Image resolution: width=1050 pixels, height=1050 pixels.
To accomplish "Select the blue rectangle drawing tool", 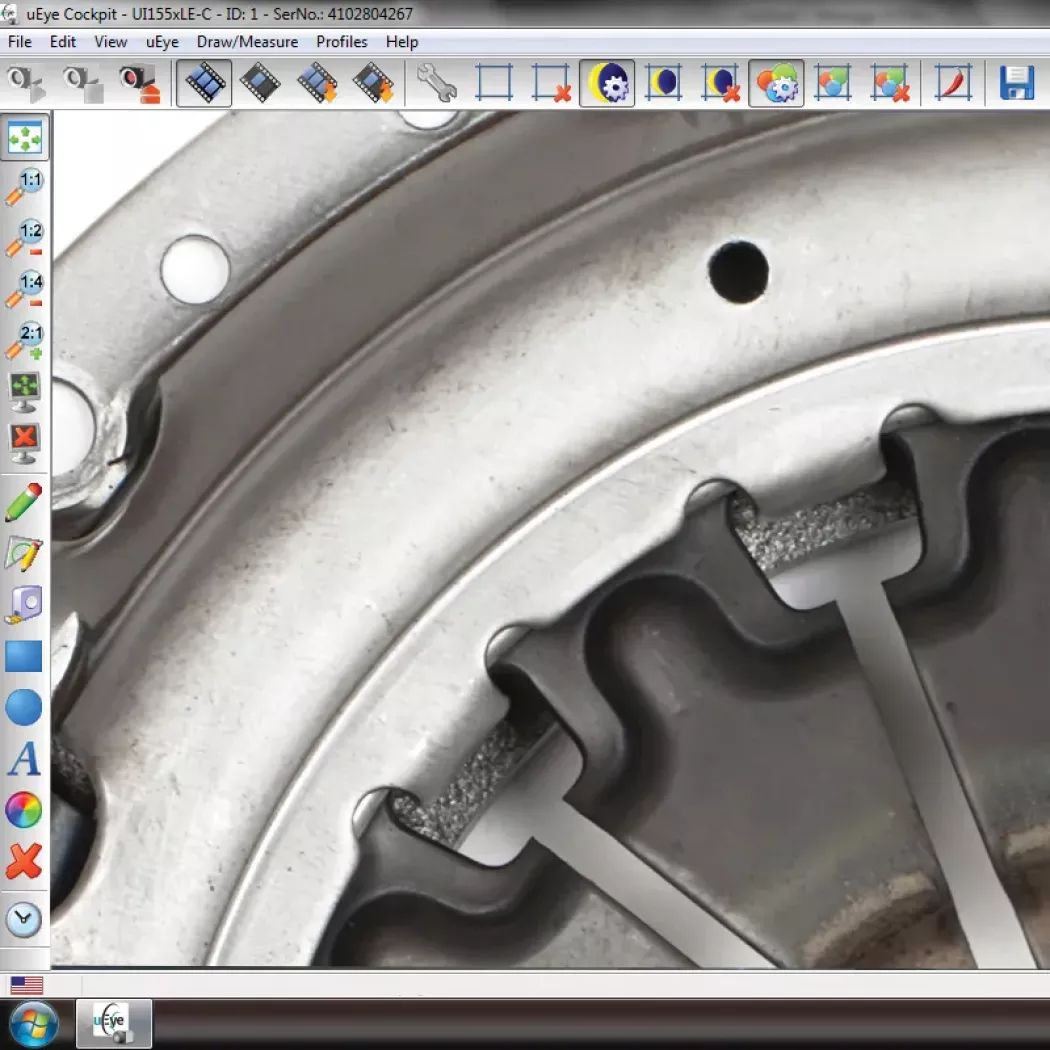I will coord(24,657).
